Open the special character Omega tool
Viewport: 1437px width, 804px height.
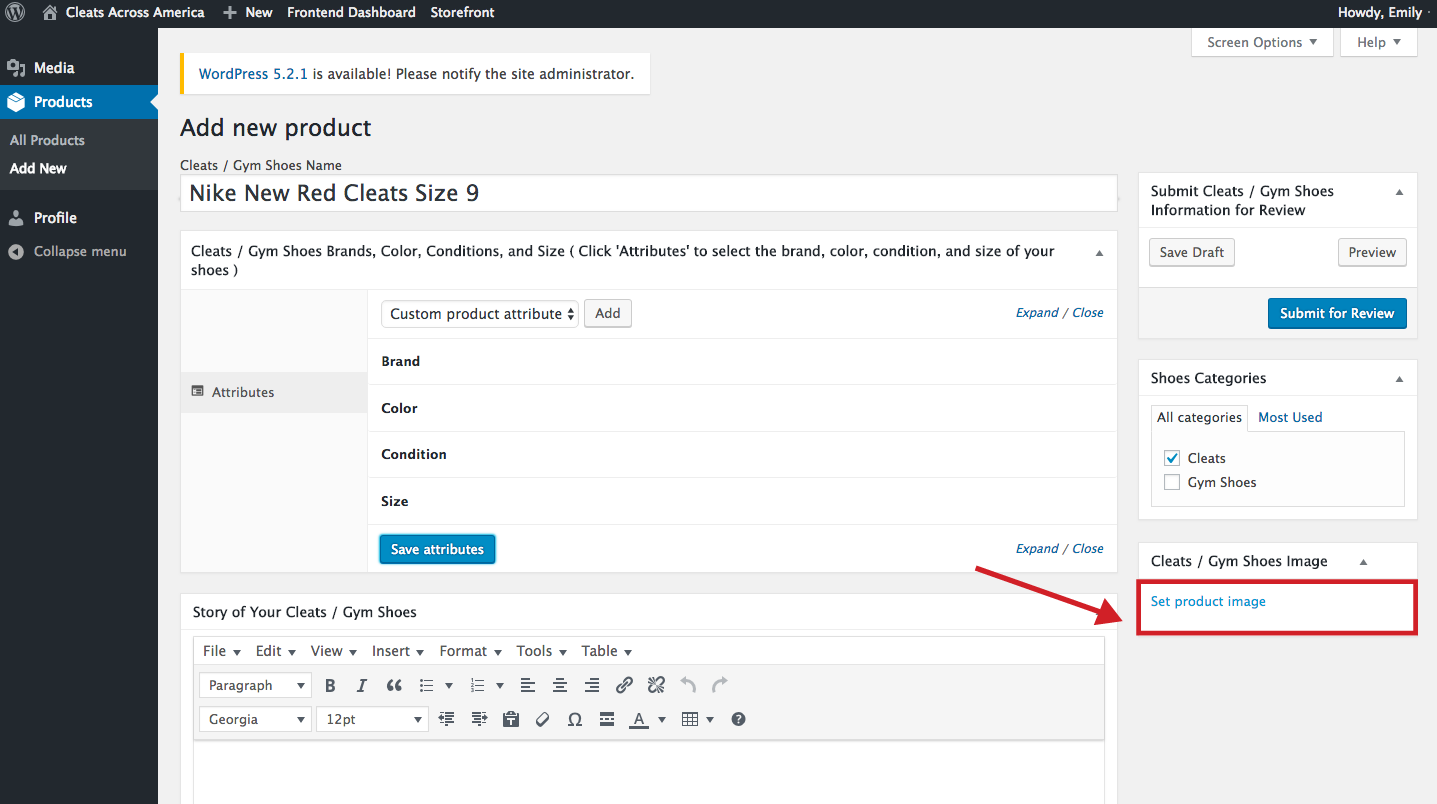[574, 719]
